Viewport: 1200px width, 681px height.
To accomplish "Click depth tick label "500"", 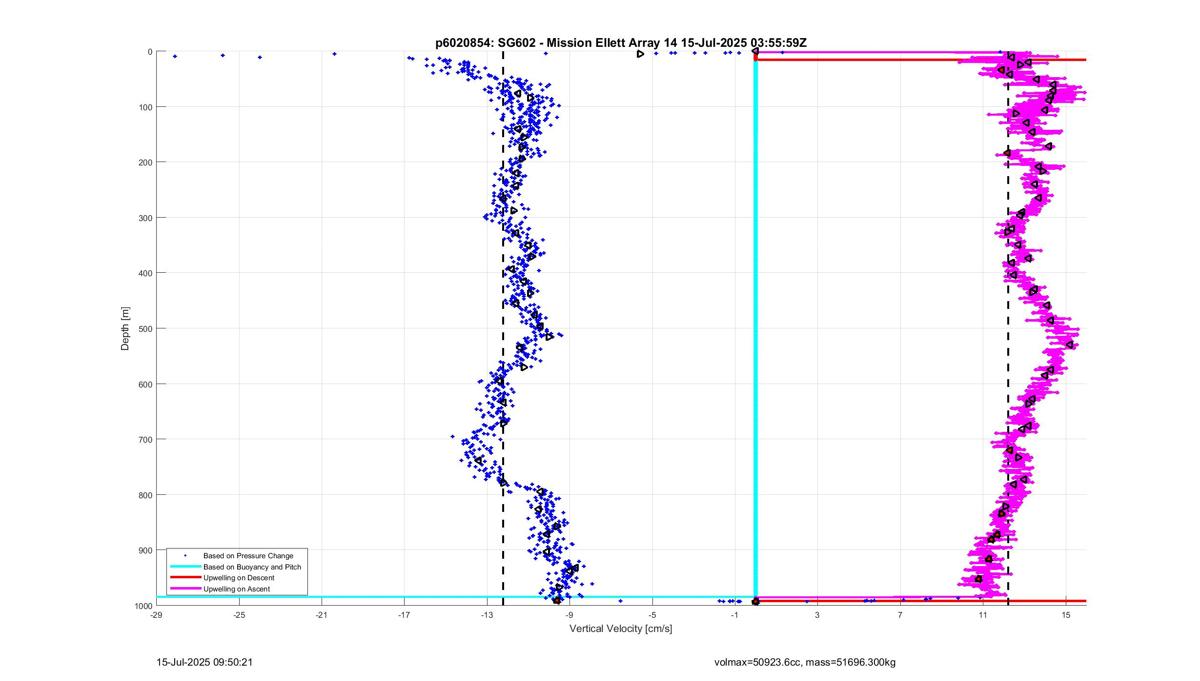I will click(x=145, y=328).
